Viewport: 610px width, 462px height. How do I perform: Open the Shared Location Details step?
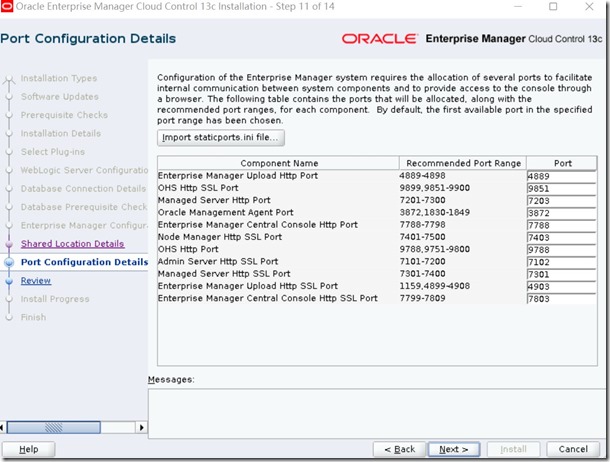[x=72, y=244]
